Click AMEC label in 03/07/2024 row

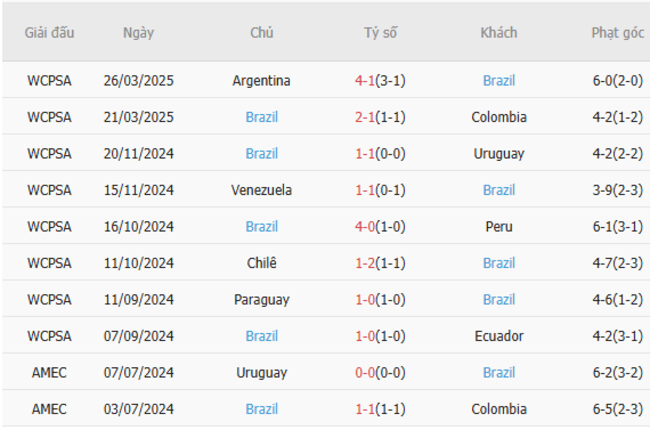tap(49, 409)
